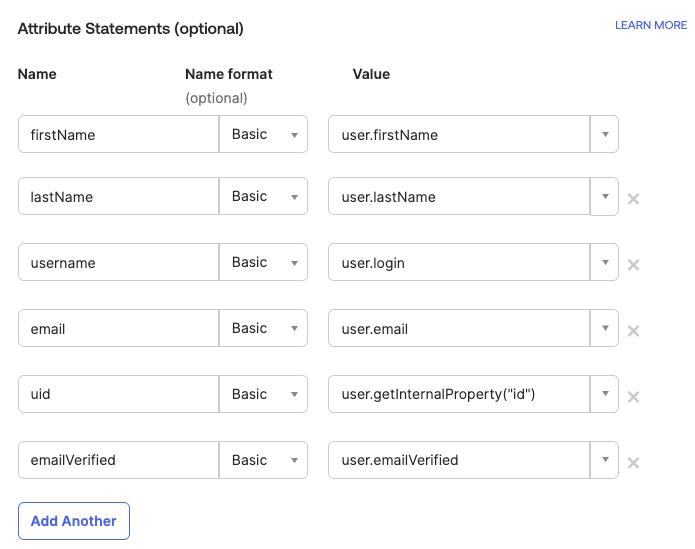This screenshot has width=695, height=549.
Task: Remove the email attribute row
Action: coord(633,331)
